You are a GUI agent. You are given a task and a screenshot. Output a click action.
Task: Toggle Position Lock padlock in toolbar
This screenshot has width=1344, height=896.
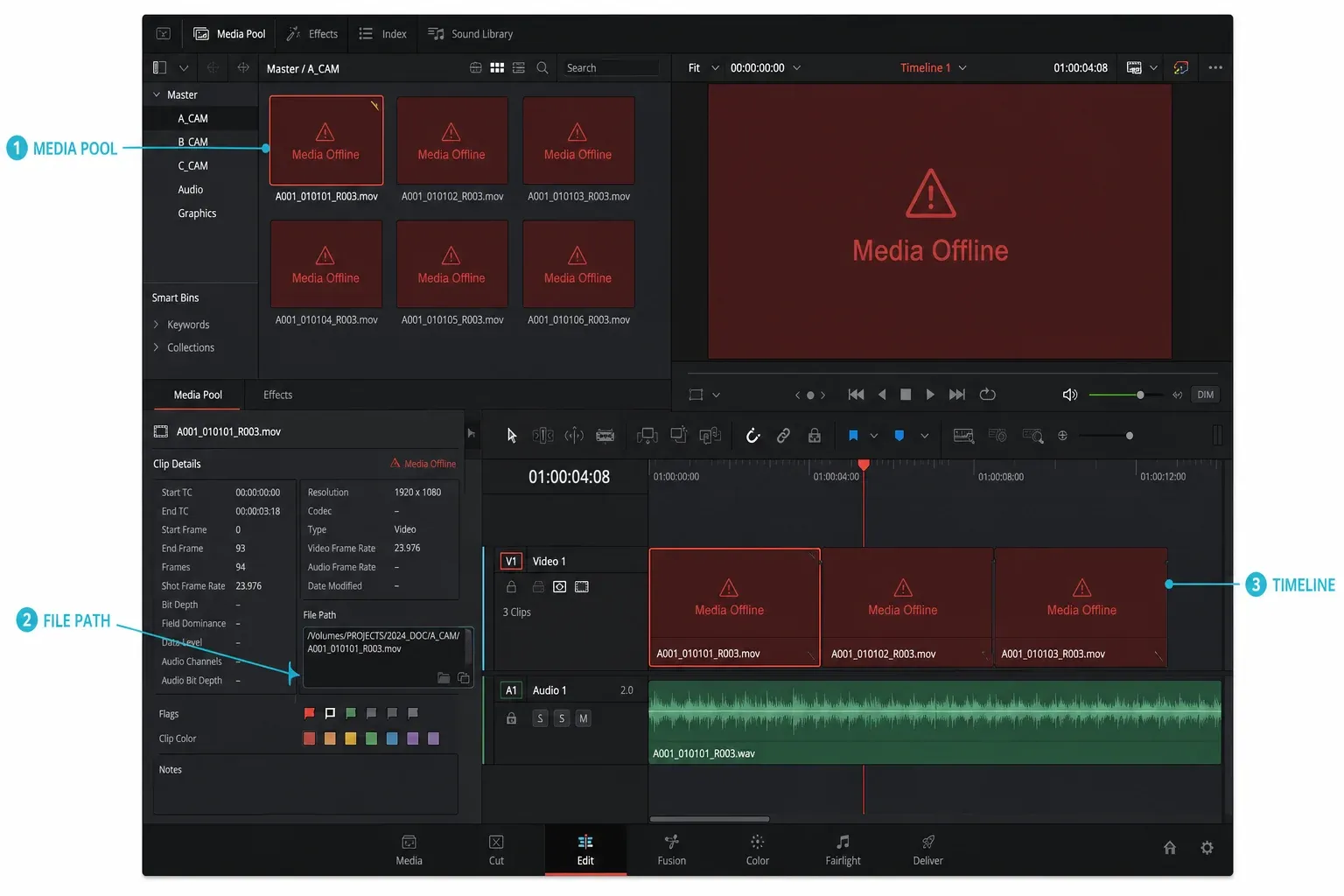[x=814, y=435]
